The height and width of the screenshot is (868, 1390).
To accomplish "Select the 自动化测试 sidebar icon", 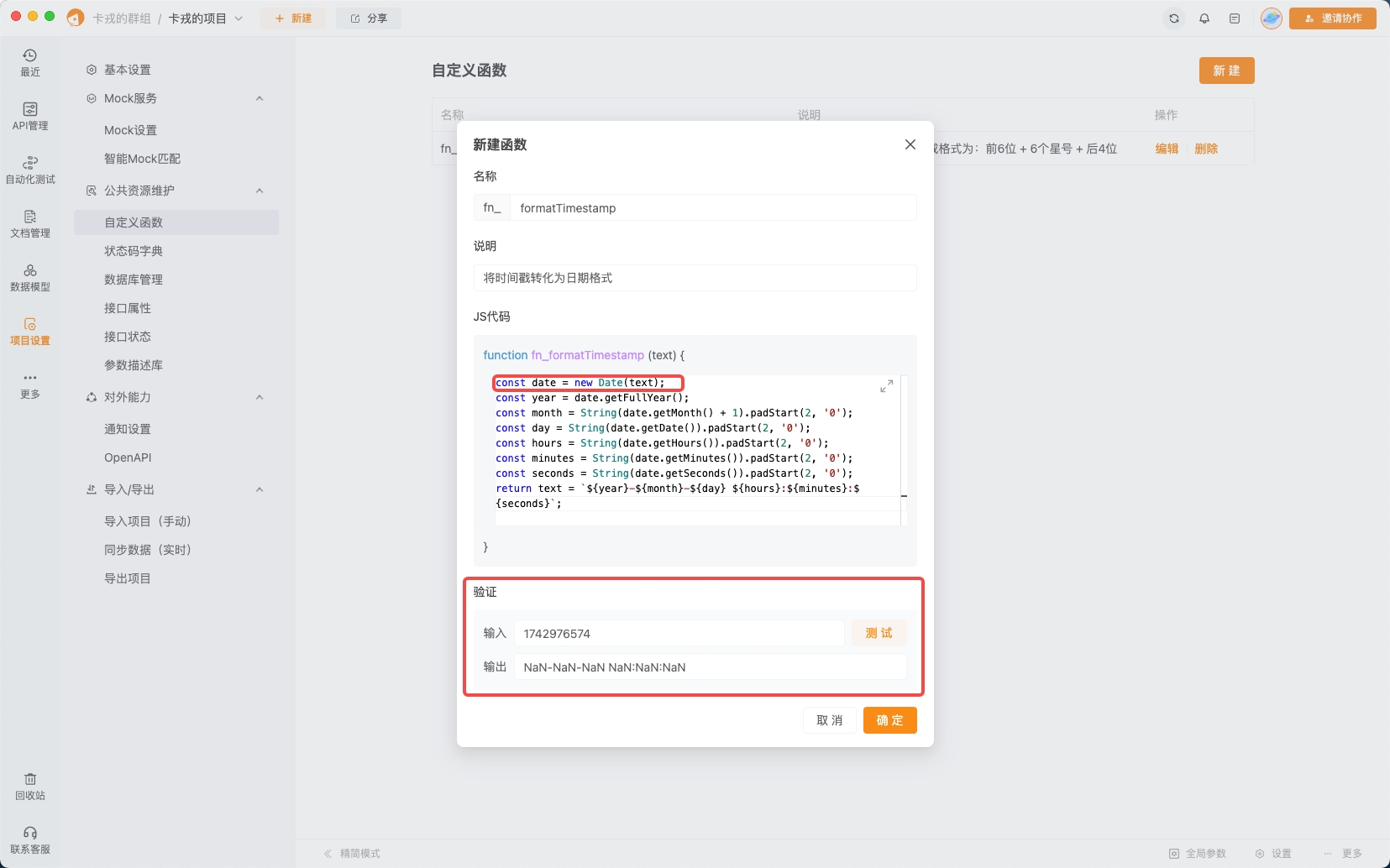I will [29, 170].
